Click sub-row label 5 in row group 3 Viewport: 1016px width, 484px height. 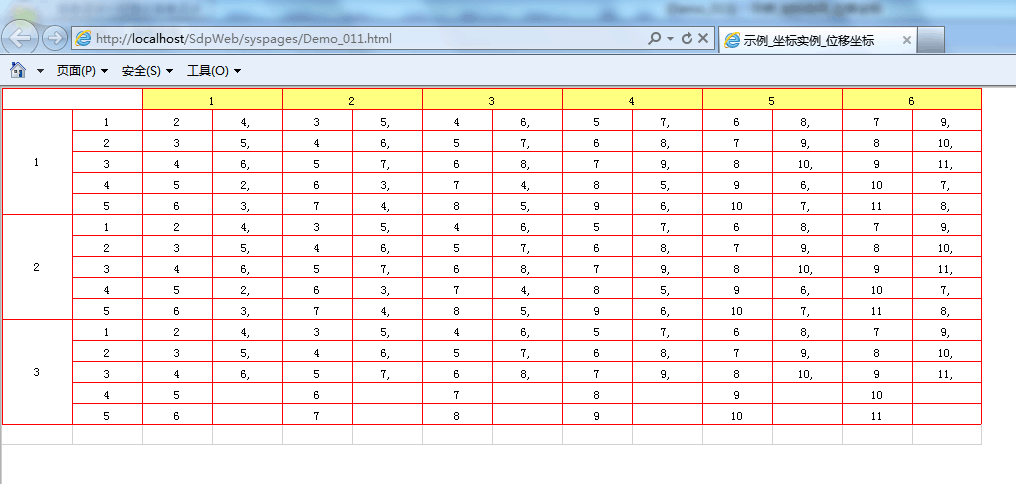coord(107,416)
